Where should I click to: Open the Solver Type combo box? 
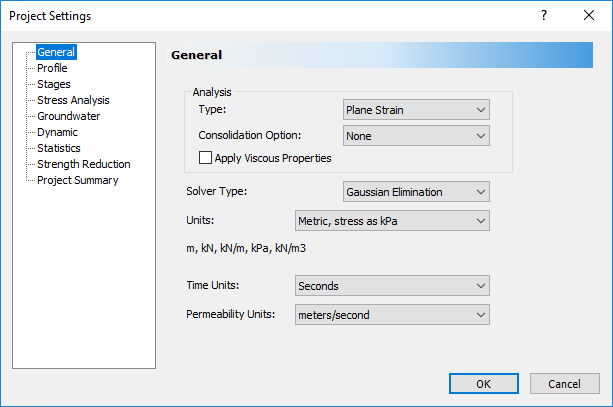click(415, 191)
